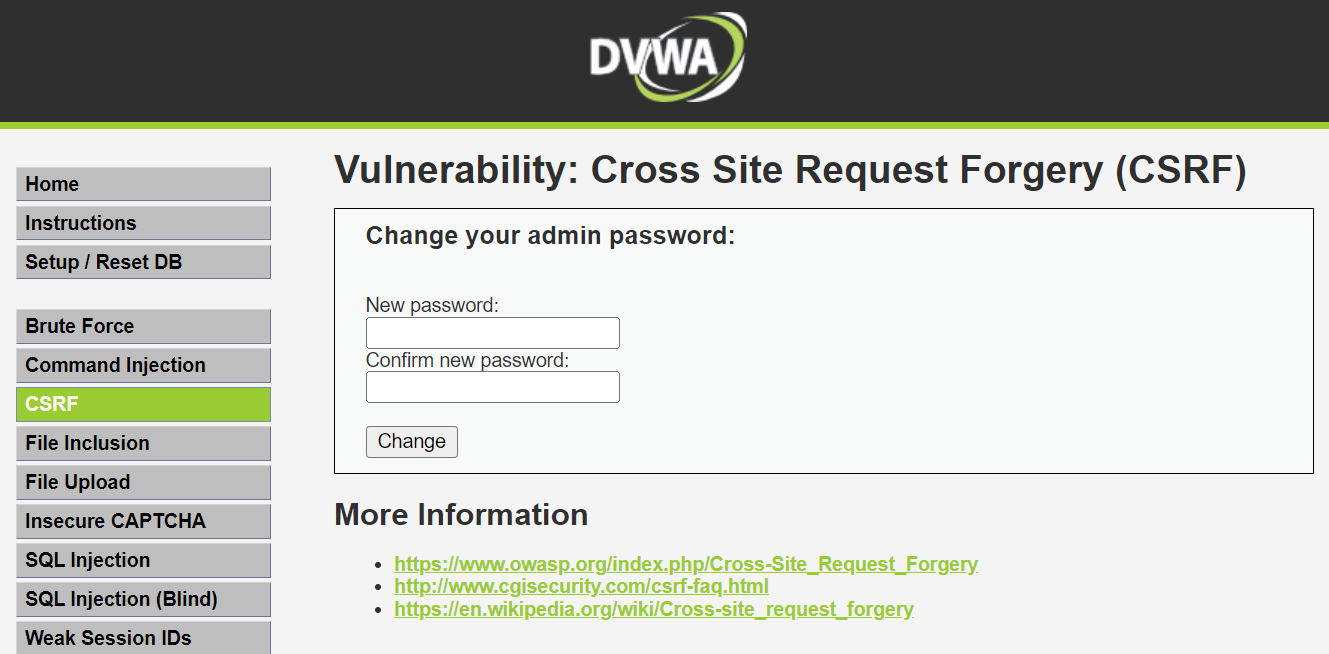Open Weak Session IDs page
Image resolution: width=1329 pixels, height=654 pixels.
coord(143,638)
